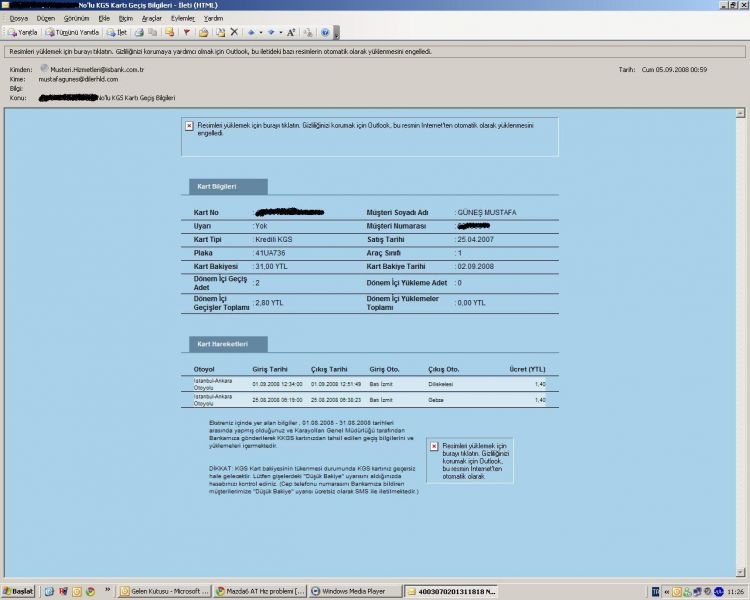
Task: Click the Ücret (YTL) column header
Action: 527,369
